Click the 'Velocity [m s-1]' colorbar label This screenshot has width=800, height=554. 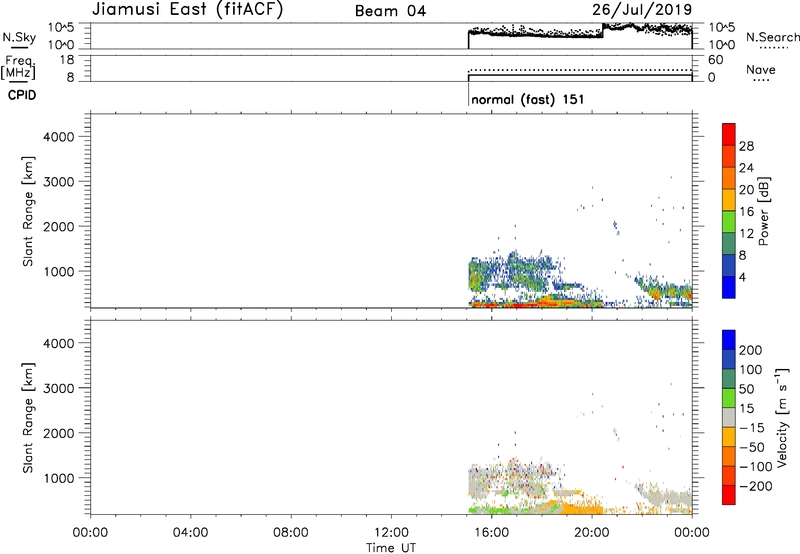781,417
